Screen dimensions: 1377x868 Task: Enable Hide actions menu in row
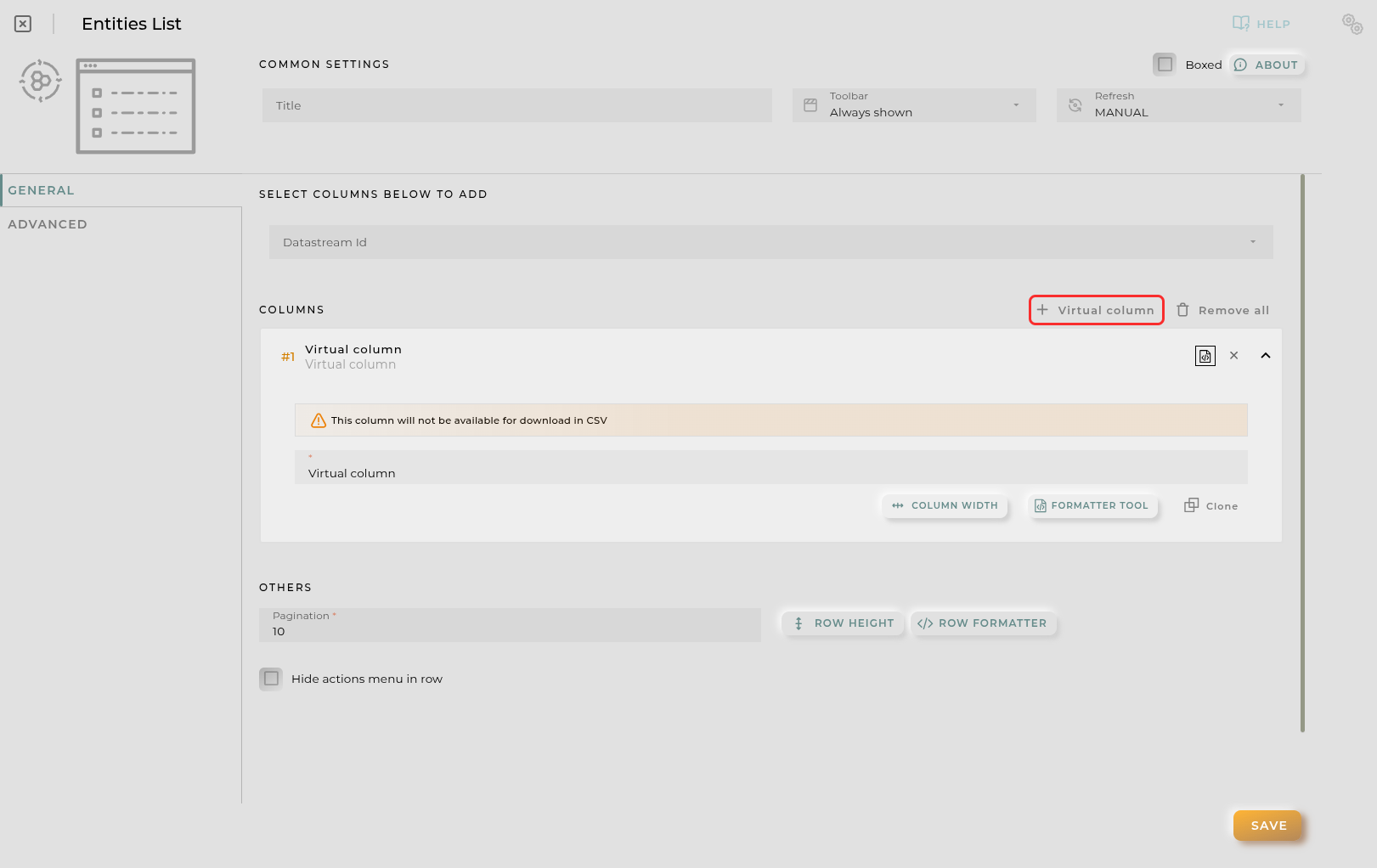[271, 679]
